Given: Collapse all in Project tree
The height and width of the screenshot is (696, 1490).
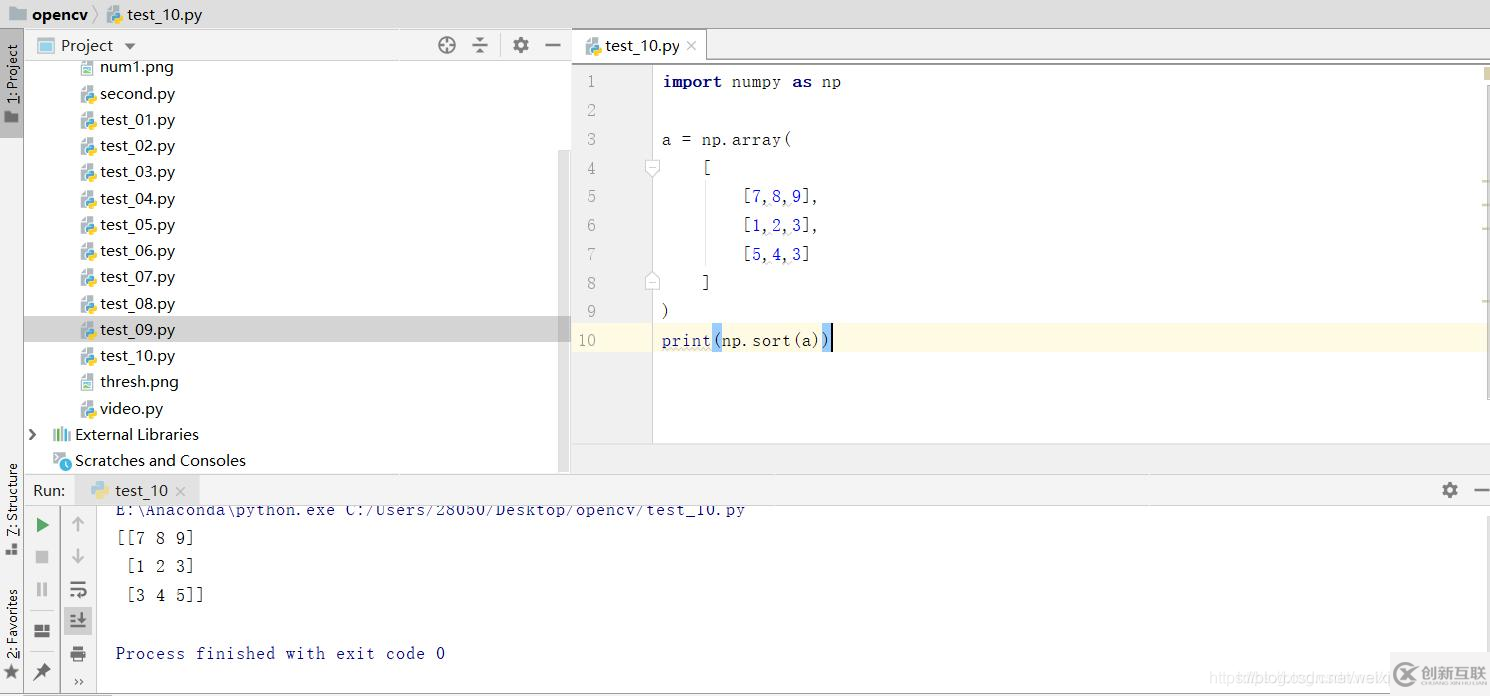Looking at the screenshot, I should pos(480,45).
